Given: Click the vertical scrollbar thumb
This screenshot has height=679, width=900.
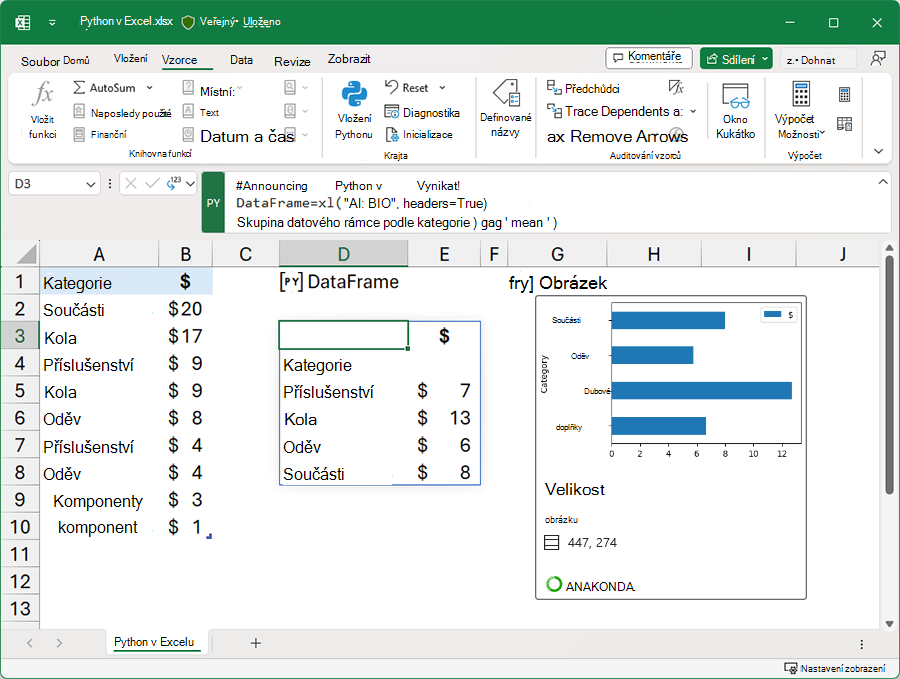Looking at the screenshot, I should 889,376.
